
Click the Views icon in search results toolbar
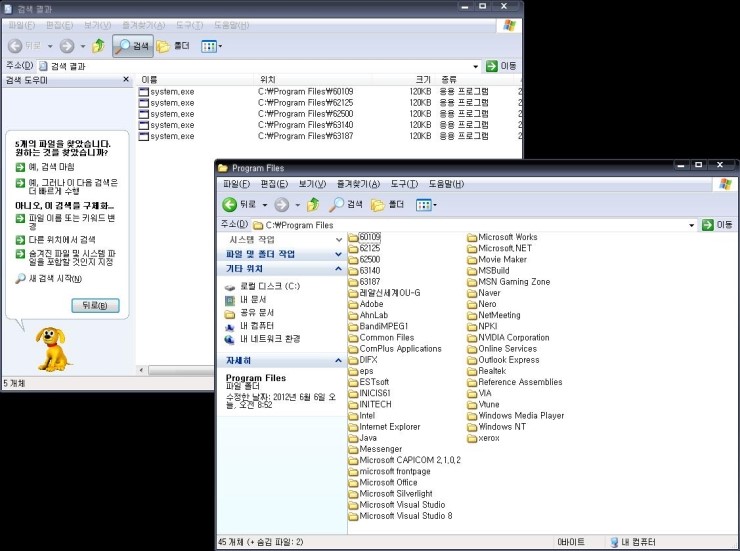209,46
